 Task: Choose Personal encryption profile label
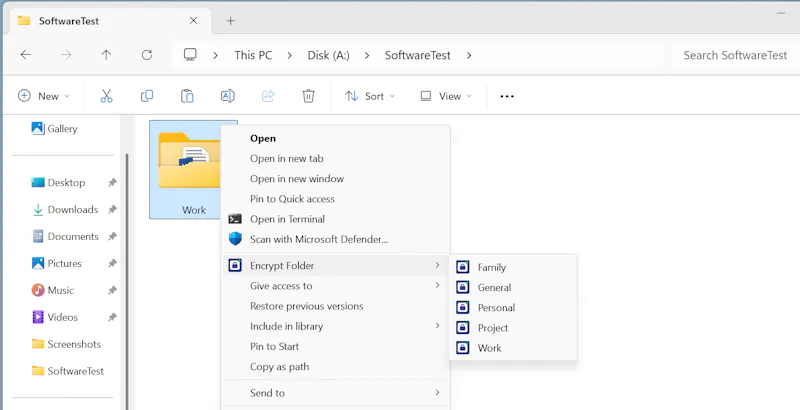[x=496, y=308]
